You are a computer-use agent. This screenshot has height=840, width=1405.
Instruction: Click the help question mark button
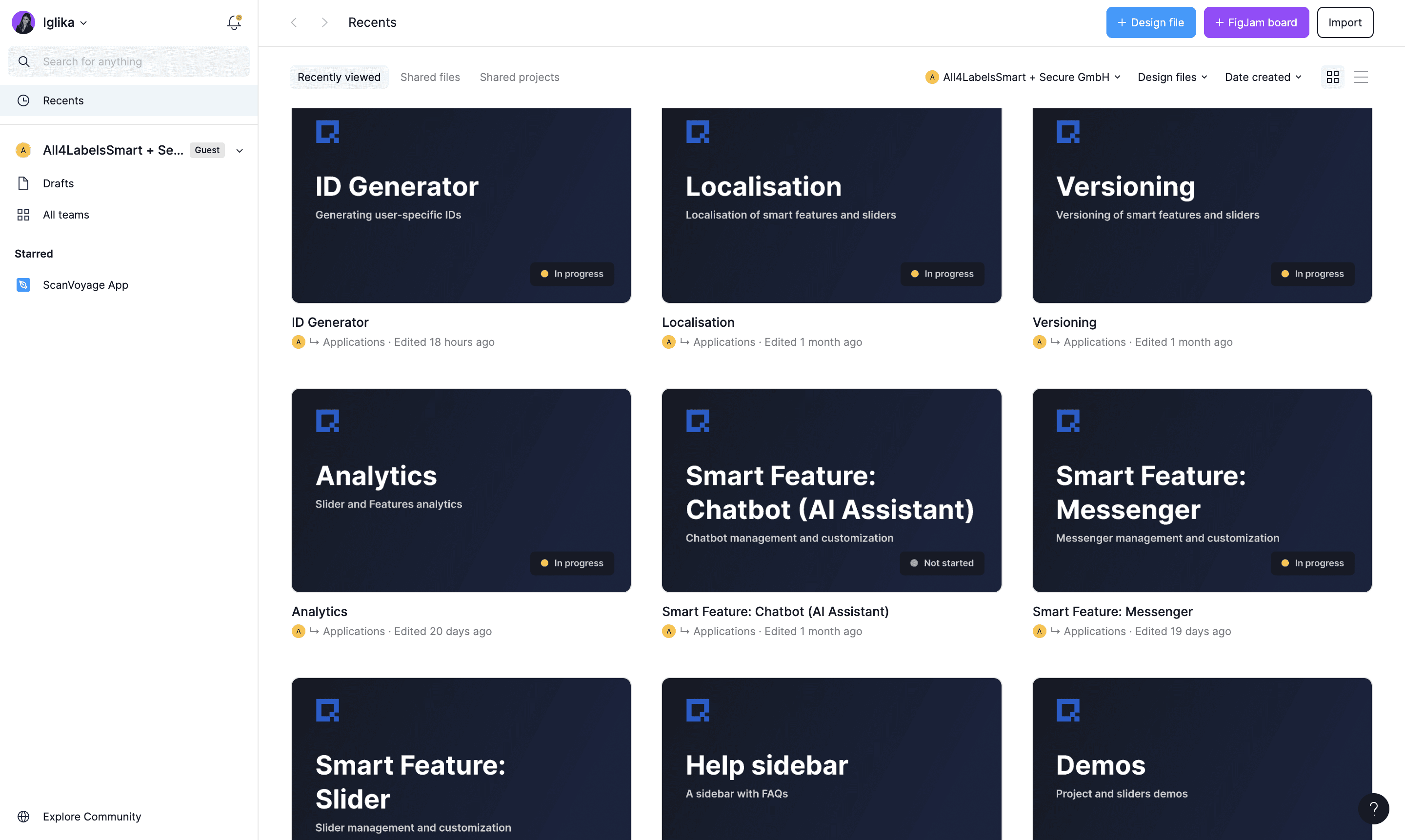point(1373,808)
